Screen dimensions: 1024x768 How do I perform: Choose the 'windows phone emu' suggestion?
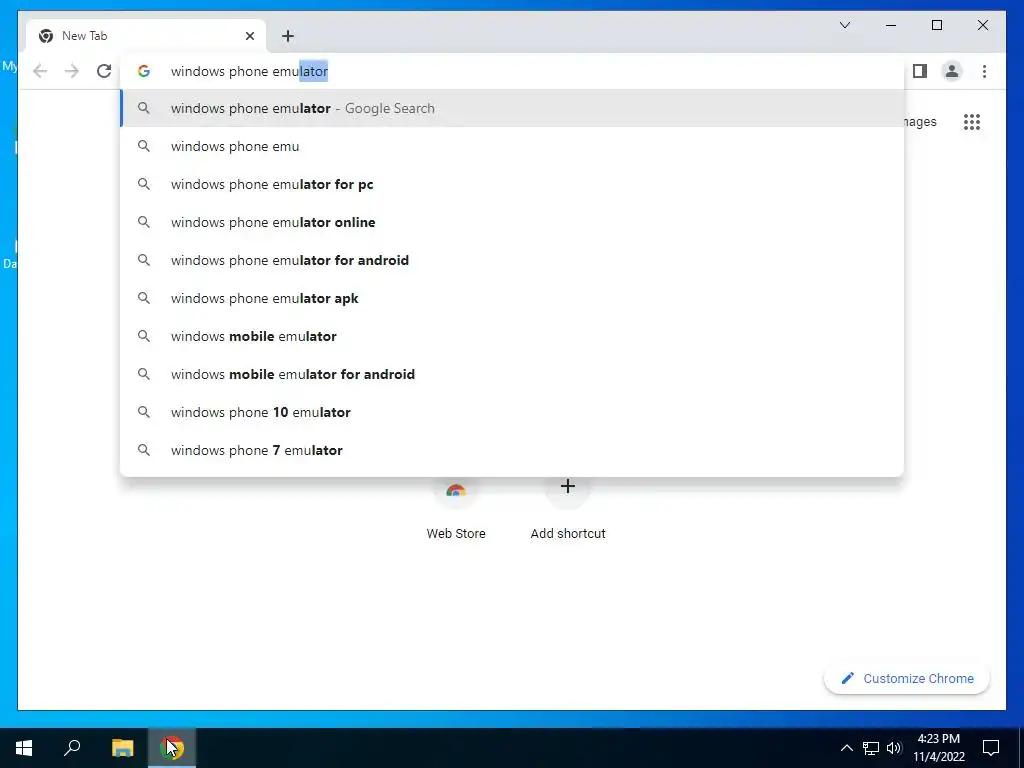[513, 146]
